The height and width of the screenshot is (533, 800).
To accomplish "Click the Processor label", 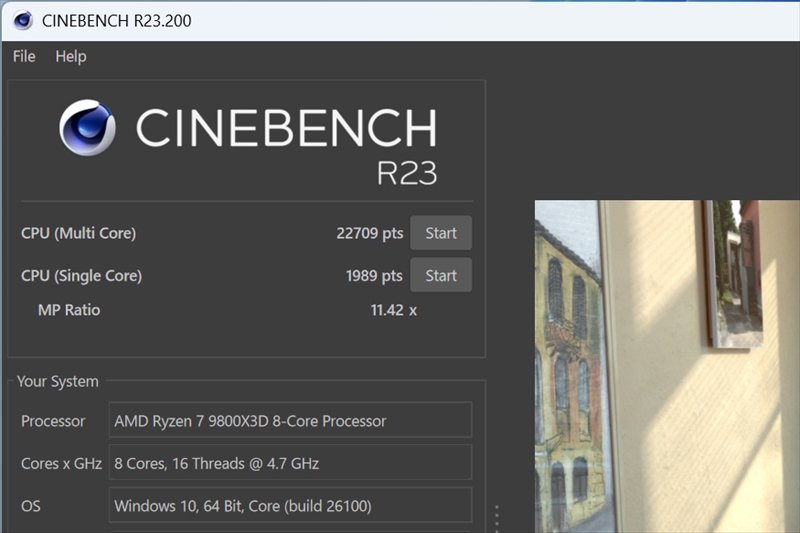I will point(53,421).
